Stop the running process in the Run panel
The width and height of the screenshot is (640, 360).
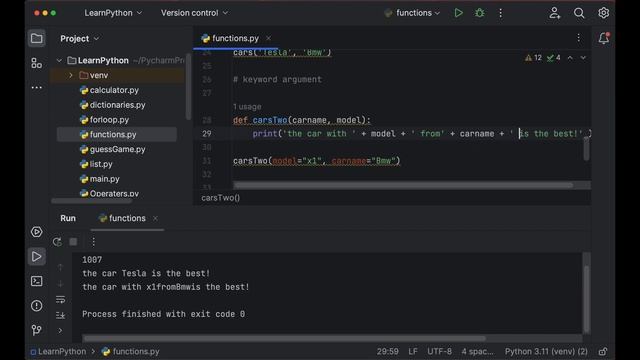(x=73, y=242)
